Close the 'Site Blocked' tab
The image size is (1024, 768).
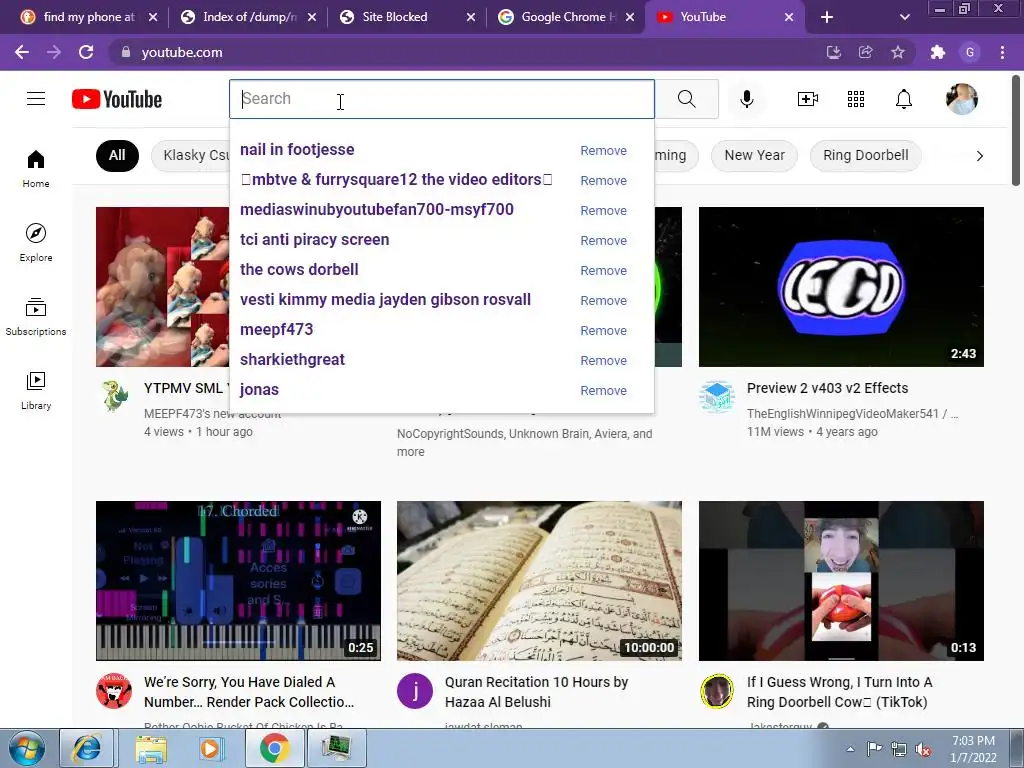coord(471,17)
